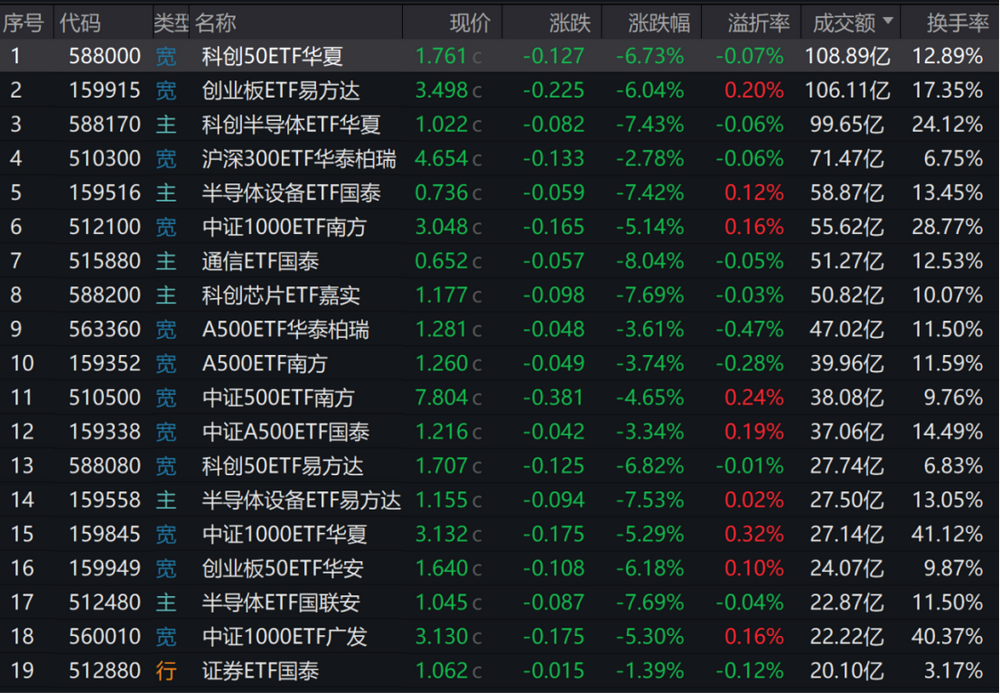Screen dimensions: 1000x694
Task: Click stock code 512100
Action: 105,227
